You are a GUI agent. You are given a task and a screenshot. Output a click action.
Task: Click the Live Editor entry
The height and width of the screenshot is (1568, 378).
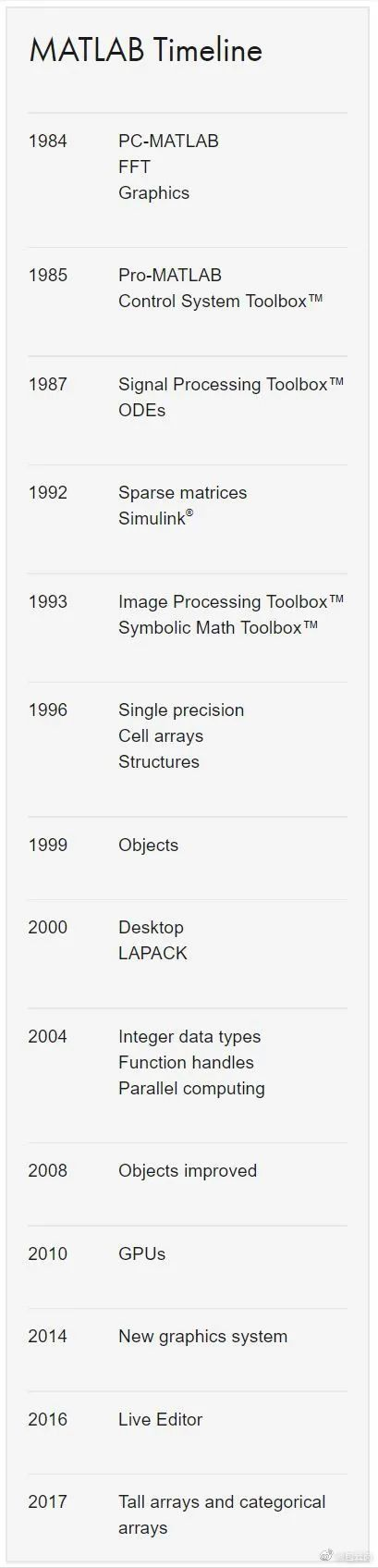[x=160, y=1420]
